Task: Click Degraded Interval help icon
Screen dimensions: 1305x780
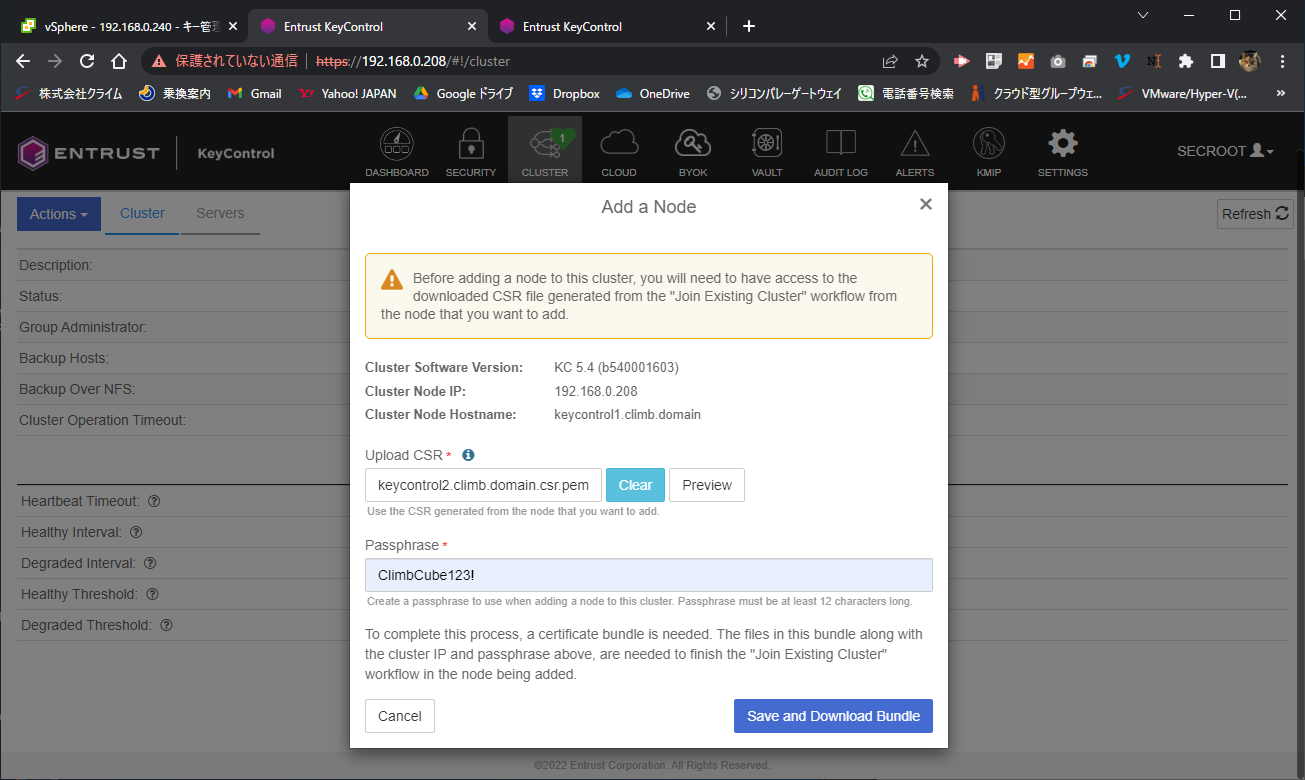Action: tap(150, 563)
